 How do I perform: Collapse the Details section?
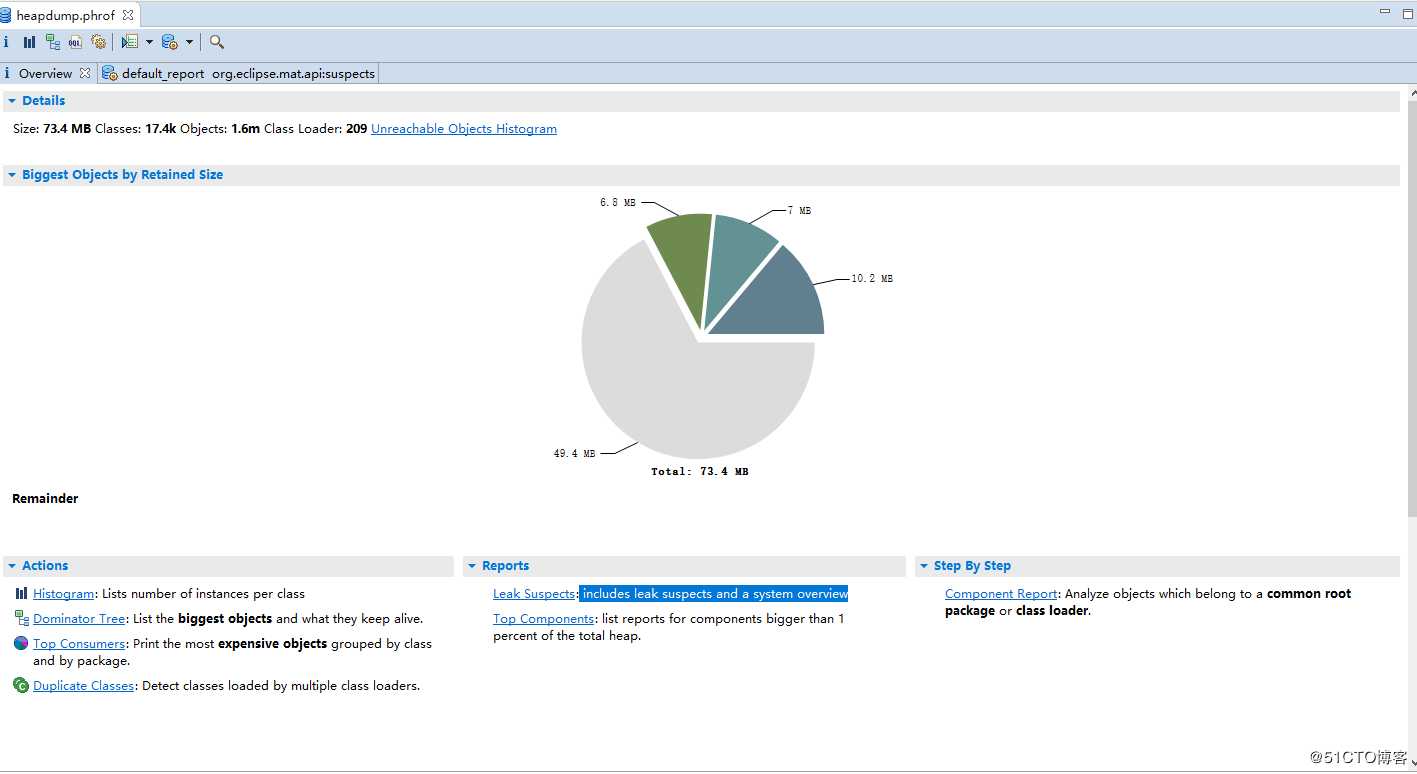pyautogui.click(x=12, y=101)
